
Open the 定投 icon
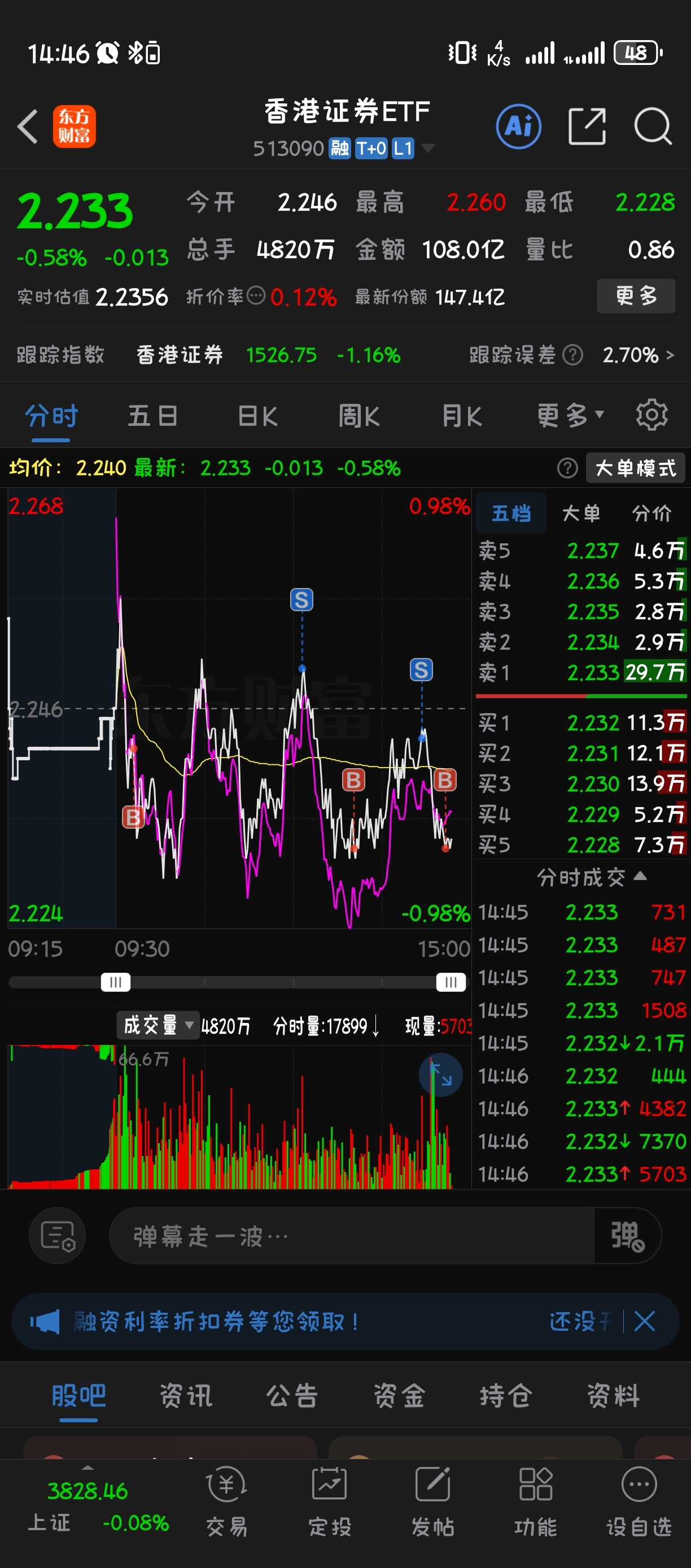click(x=330, y=1500)
